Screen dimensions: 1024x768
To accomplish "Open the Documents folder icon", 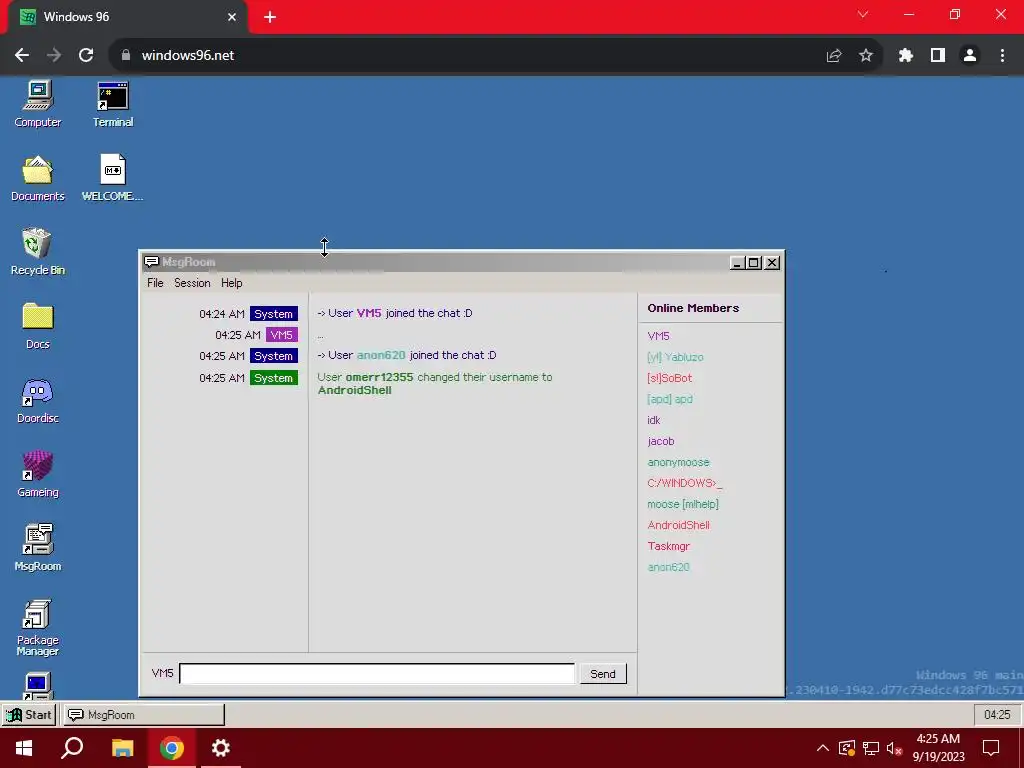I will tap(38, 178).
